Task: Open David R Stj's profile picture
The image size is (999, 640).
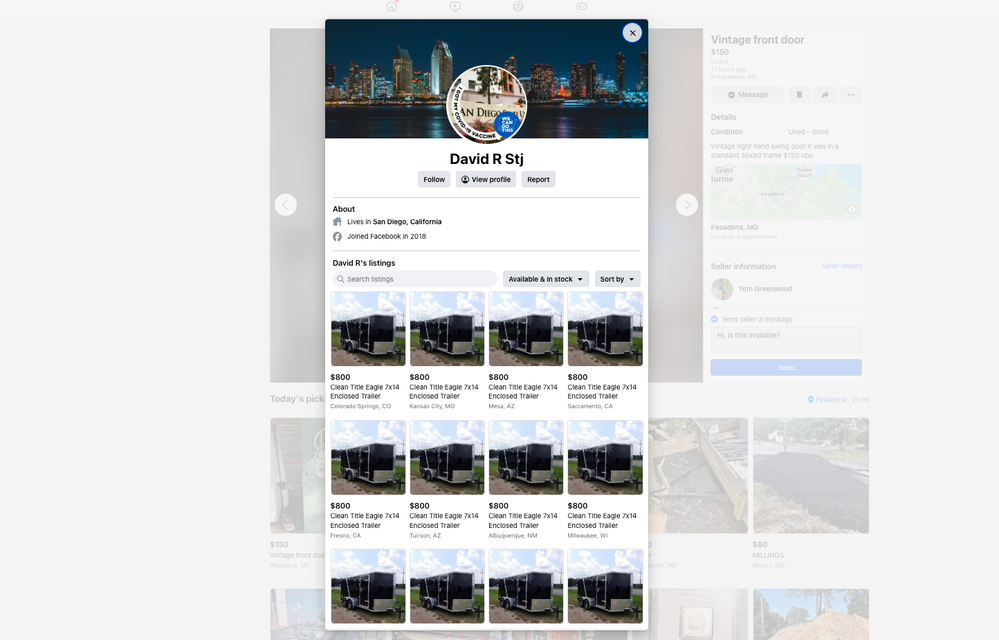Action: (x=487, y=104)
